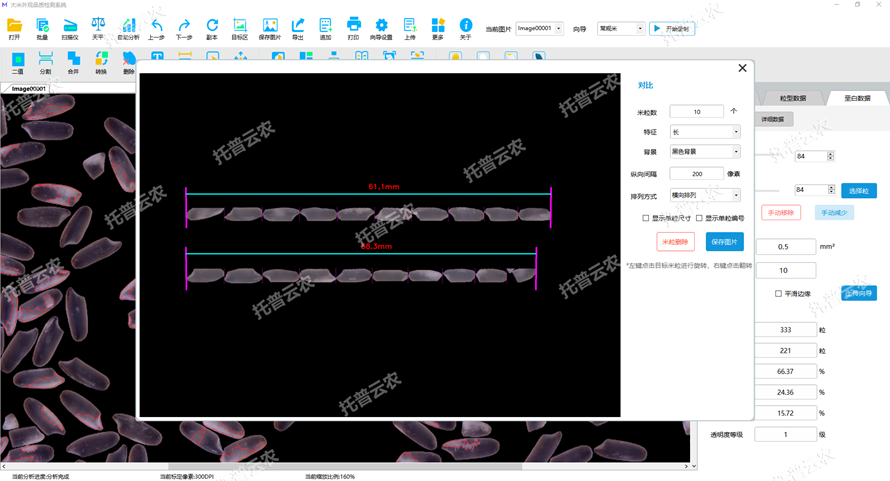Click the blue 保存图片 button in dialog
The width and height of the screenshot is (890, 481).
[x=724, y=242]
